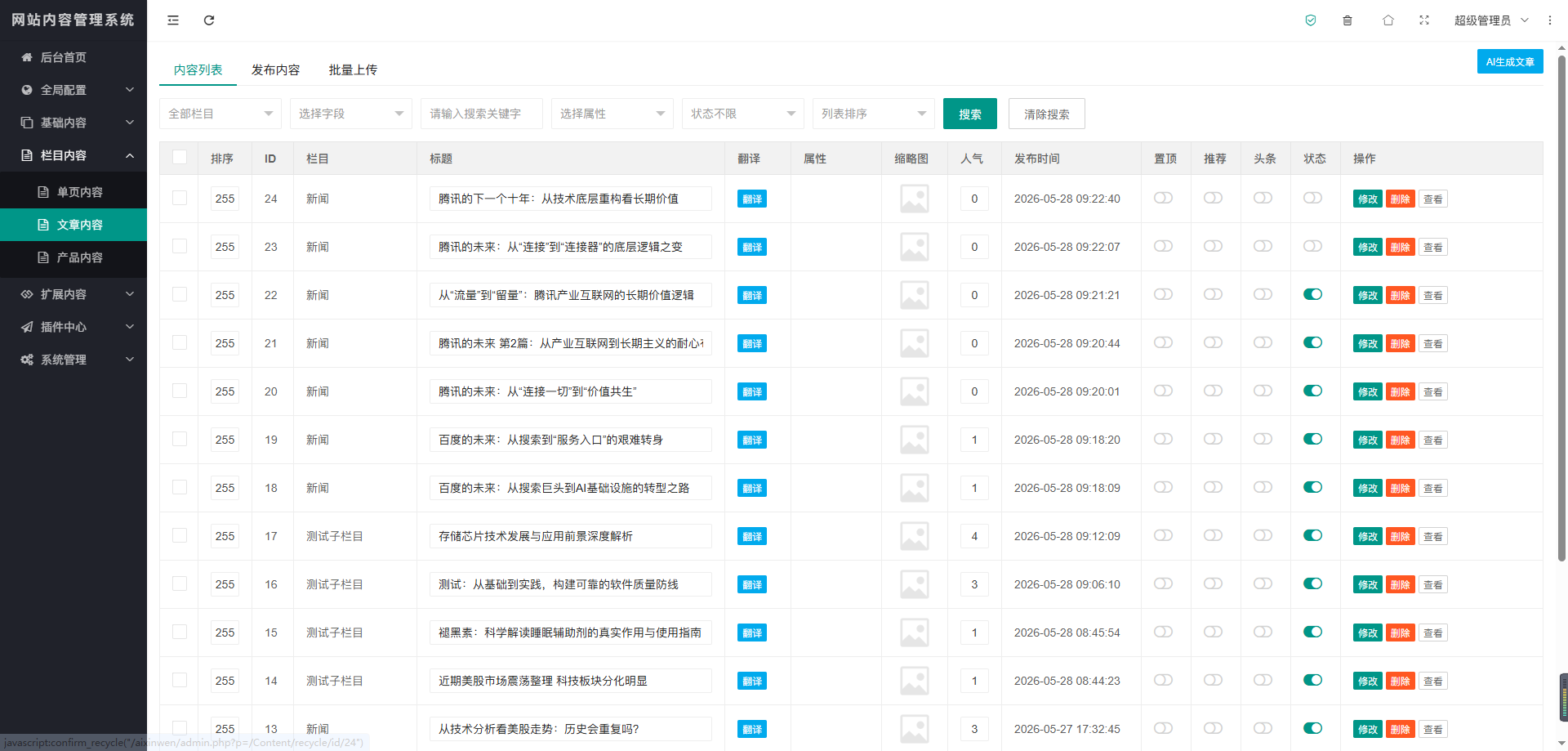This screenshot has width=1568, height=751.
Task: Switch to the 发布内容 tab
Action: click(x=275, y=70)
